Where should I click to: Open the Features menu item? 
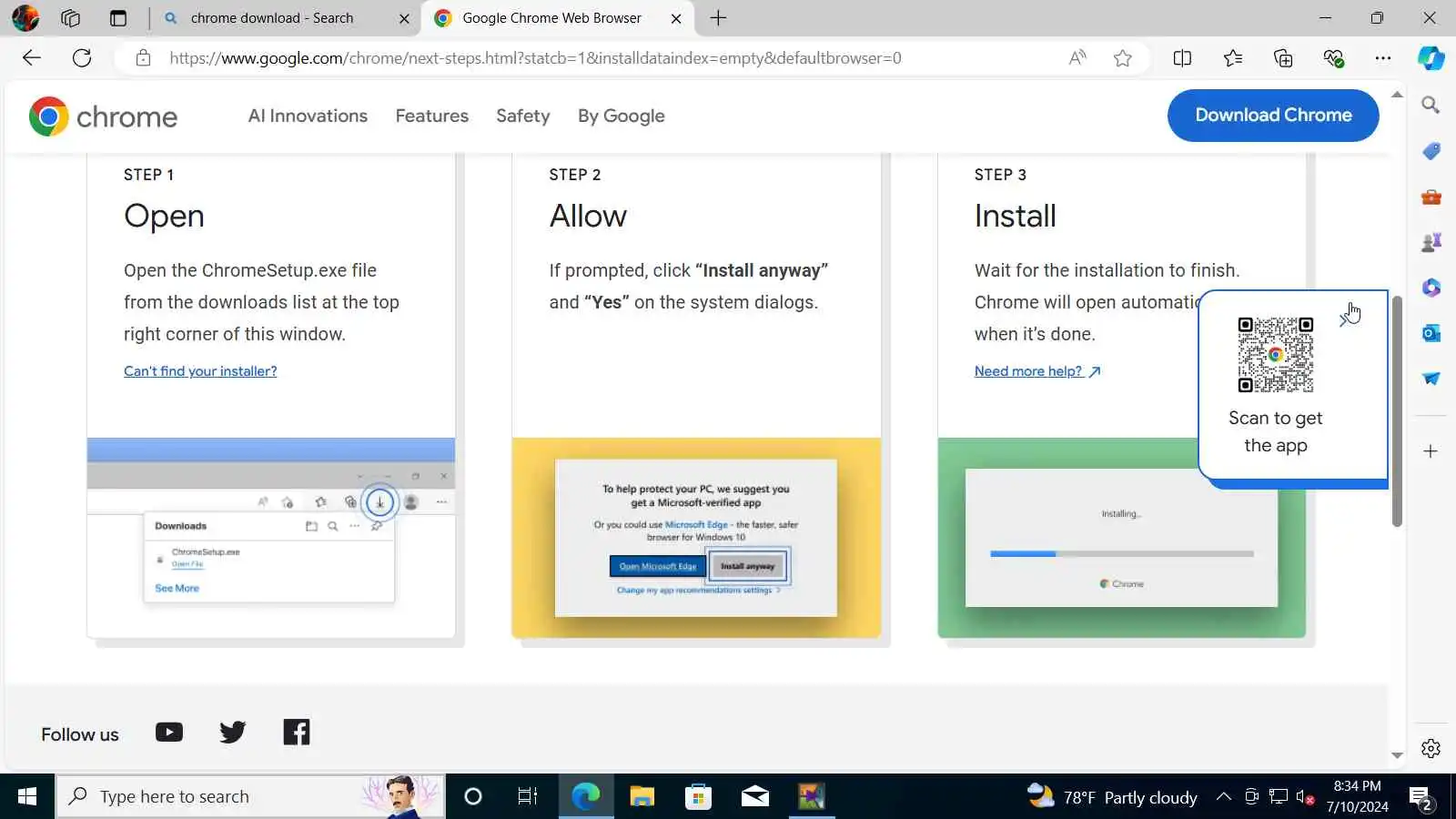[432, 116]
